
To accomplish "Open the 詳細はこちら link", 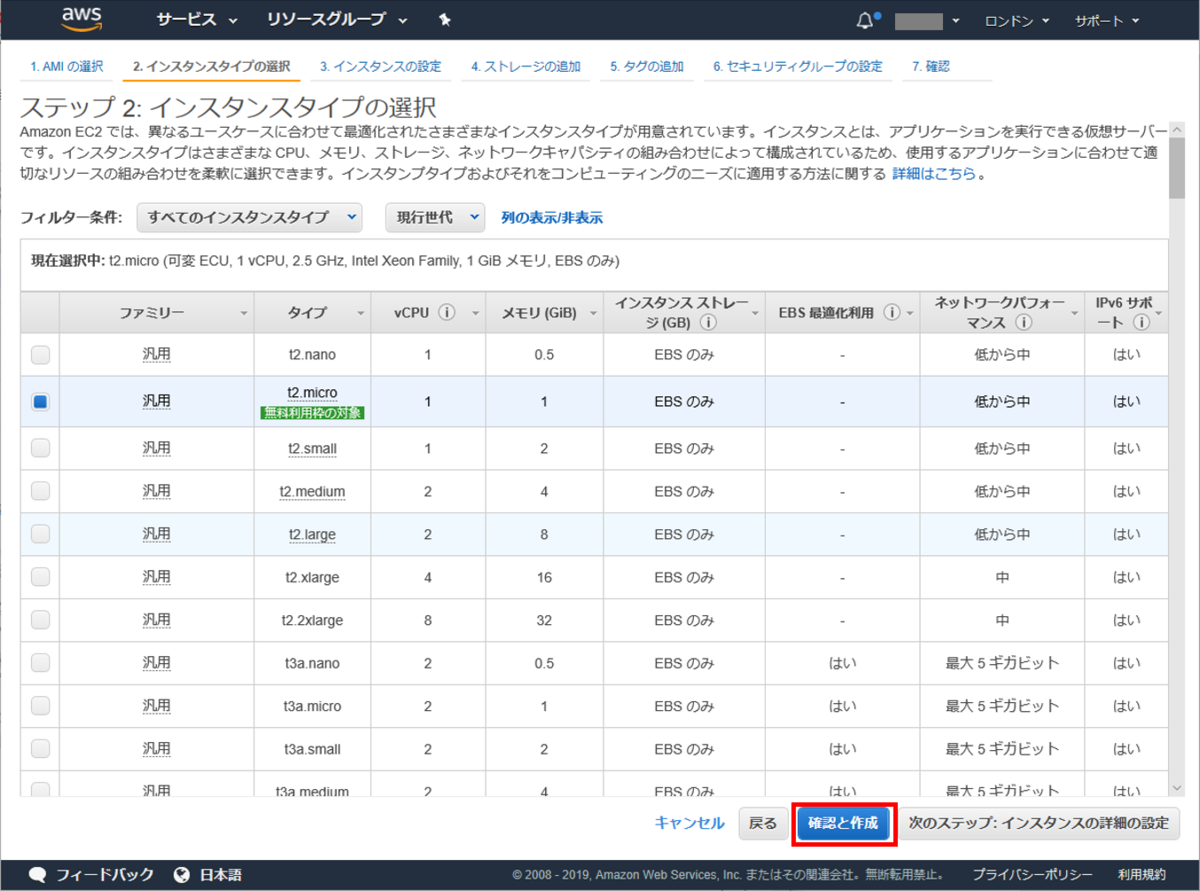I will (x=934, y=174).
